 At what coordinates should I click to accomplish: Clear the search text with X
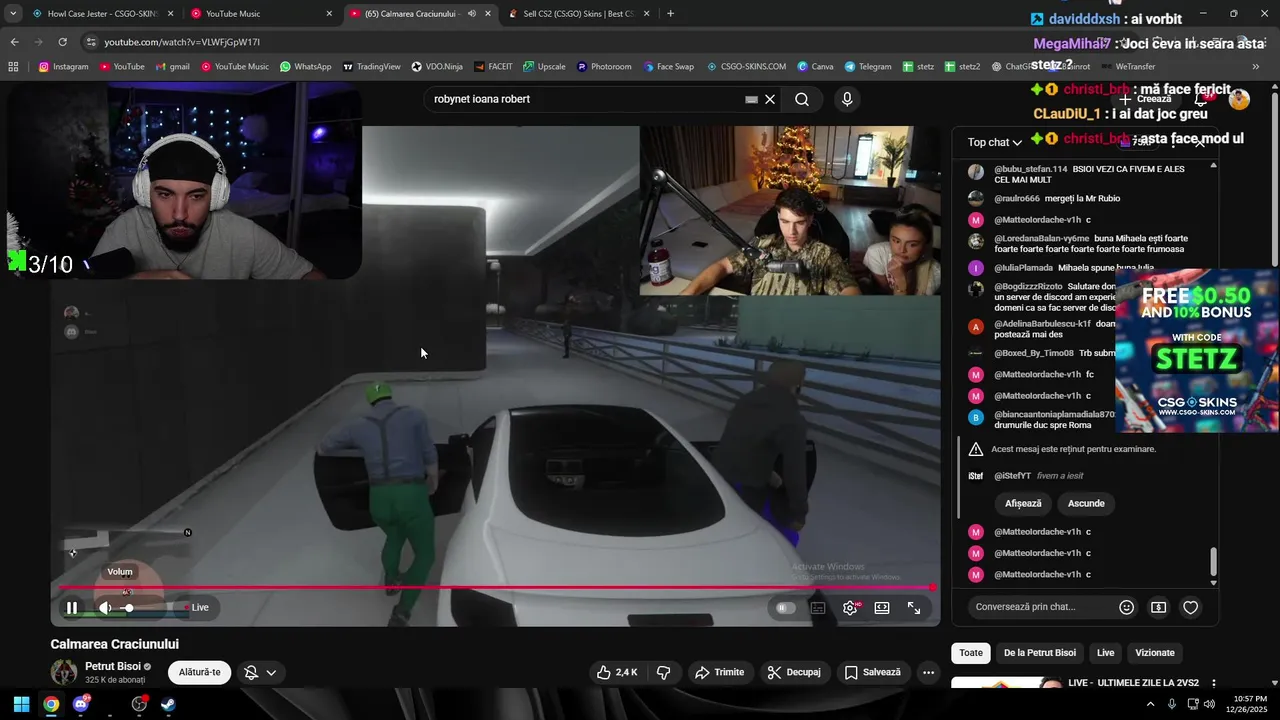click(x=770, y=99)
